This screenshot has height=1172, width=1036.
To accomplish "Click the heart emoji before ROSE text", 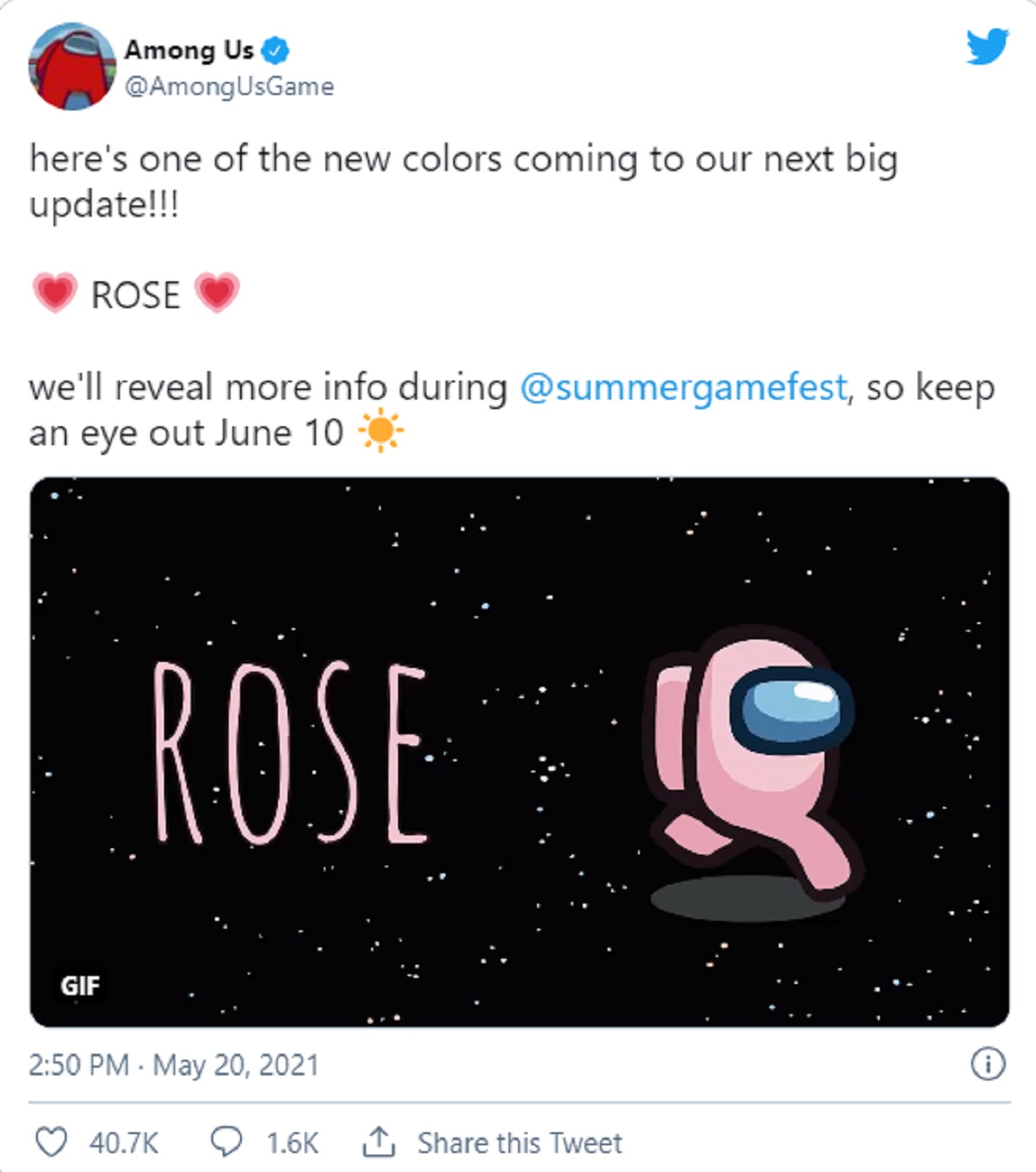I will pos(54,293).
